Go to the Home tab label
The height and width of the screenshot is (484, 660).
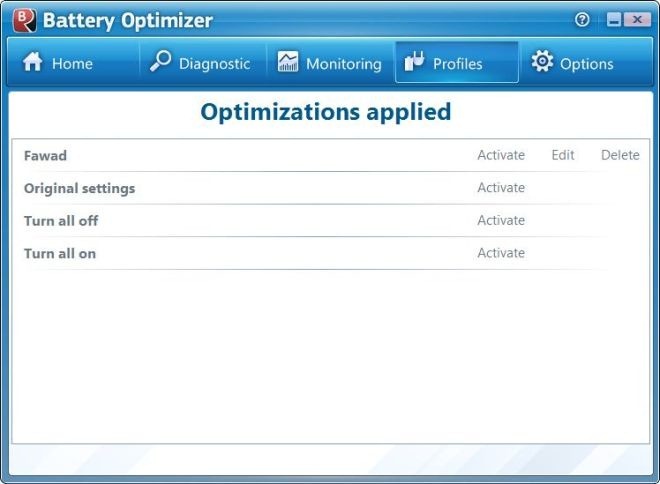tap(72, 64)
